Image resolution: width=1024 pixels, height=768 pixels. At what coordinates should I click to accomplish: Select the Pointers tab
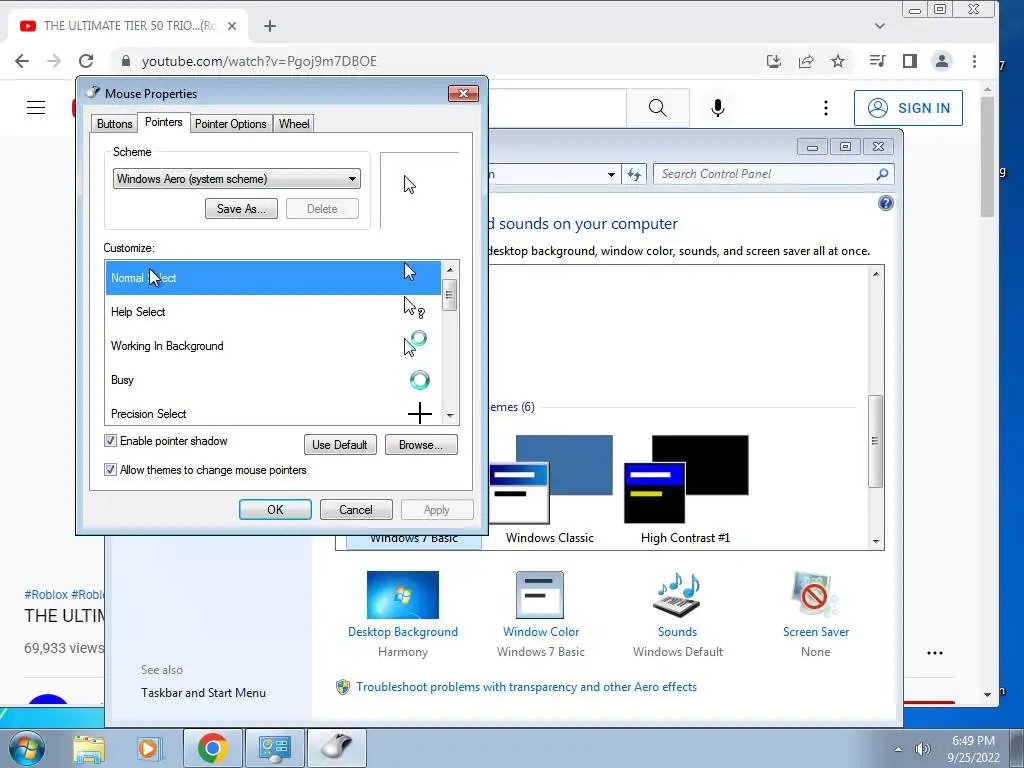163,122
